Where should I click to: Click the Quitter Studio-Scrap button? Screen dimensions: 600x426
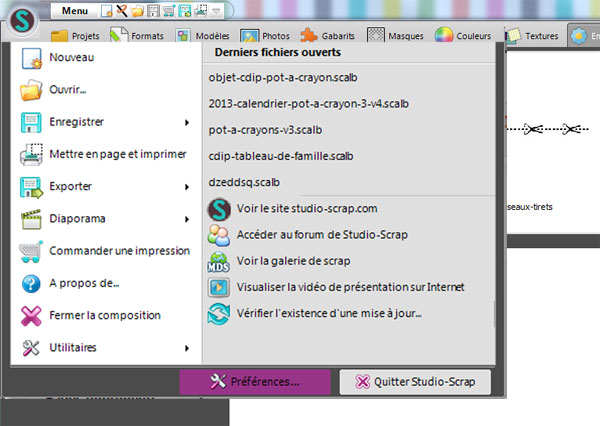[415, 382]
